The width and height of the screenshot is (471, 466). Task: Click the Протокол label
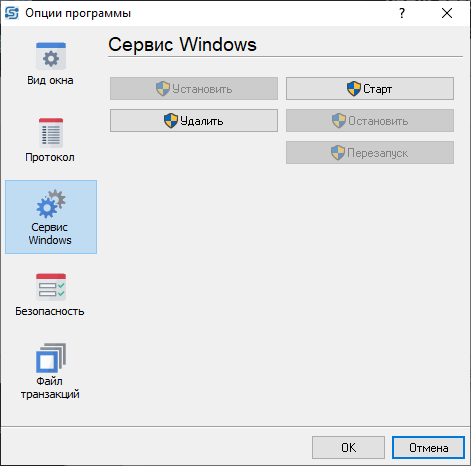click(x=50, y=157)
